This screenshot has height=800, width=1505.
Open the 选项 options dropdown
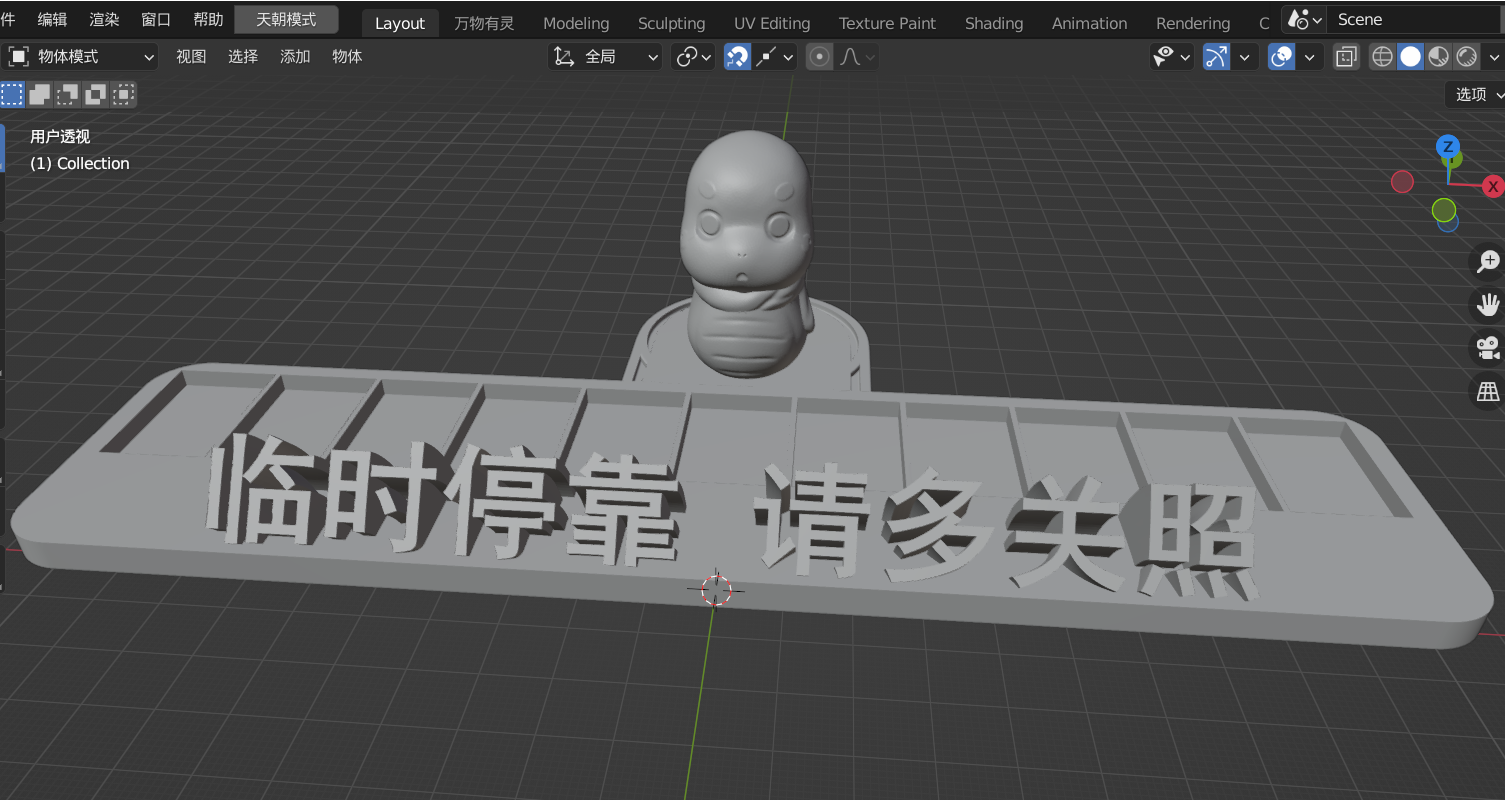(x=1476, y=94)
